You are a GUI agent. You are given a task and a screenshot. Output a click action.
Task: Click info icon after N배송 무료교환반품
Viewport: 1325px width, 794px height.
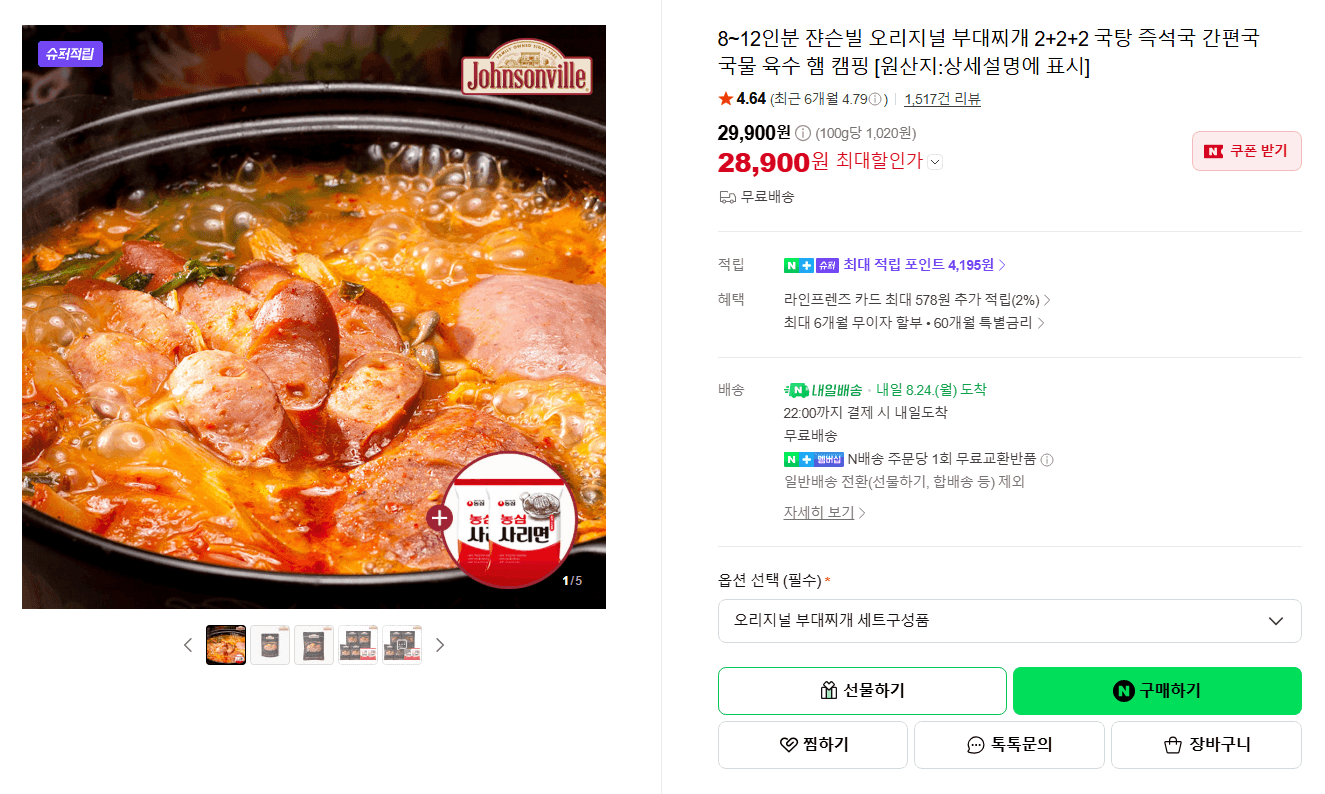[x=1047, y=460]
